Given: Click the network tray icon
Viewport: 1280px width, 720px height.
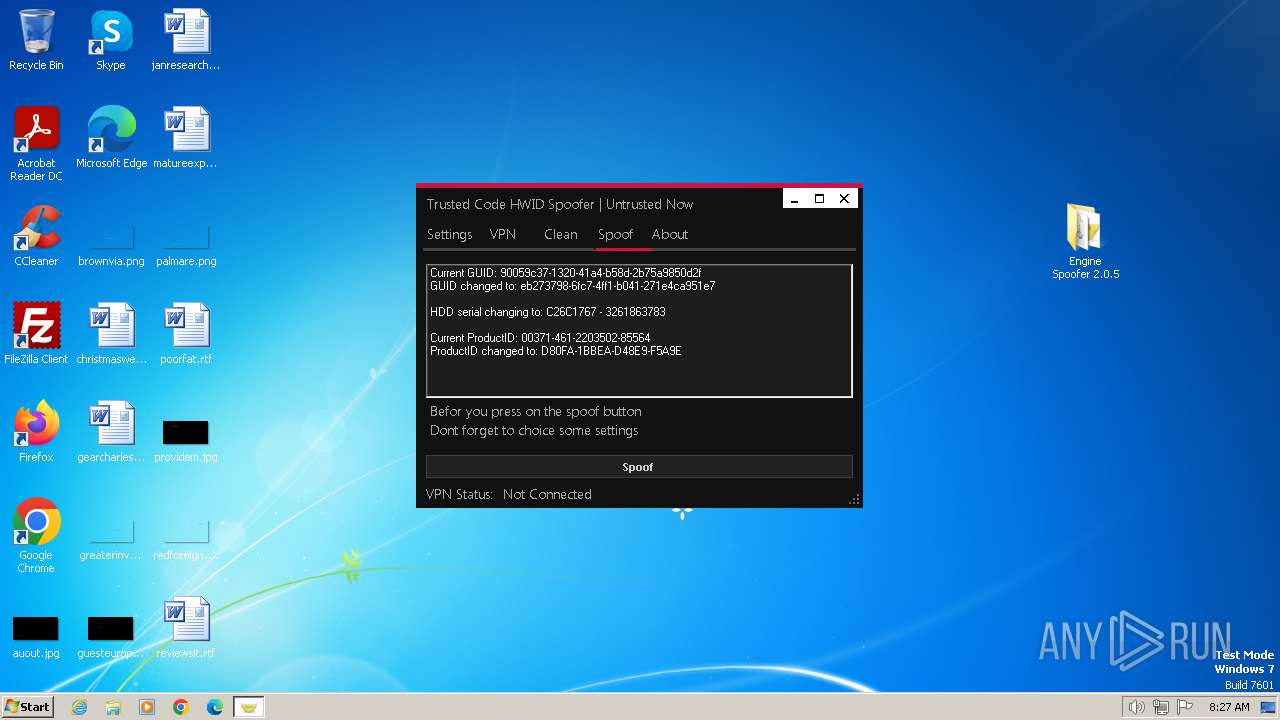Looking at the screenshot, I should pos(1161,707).
